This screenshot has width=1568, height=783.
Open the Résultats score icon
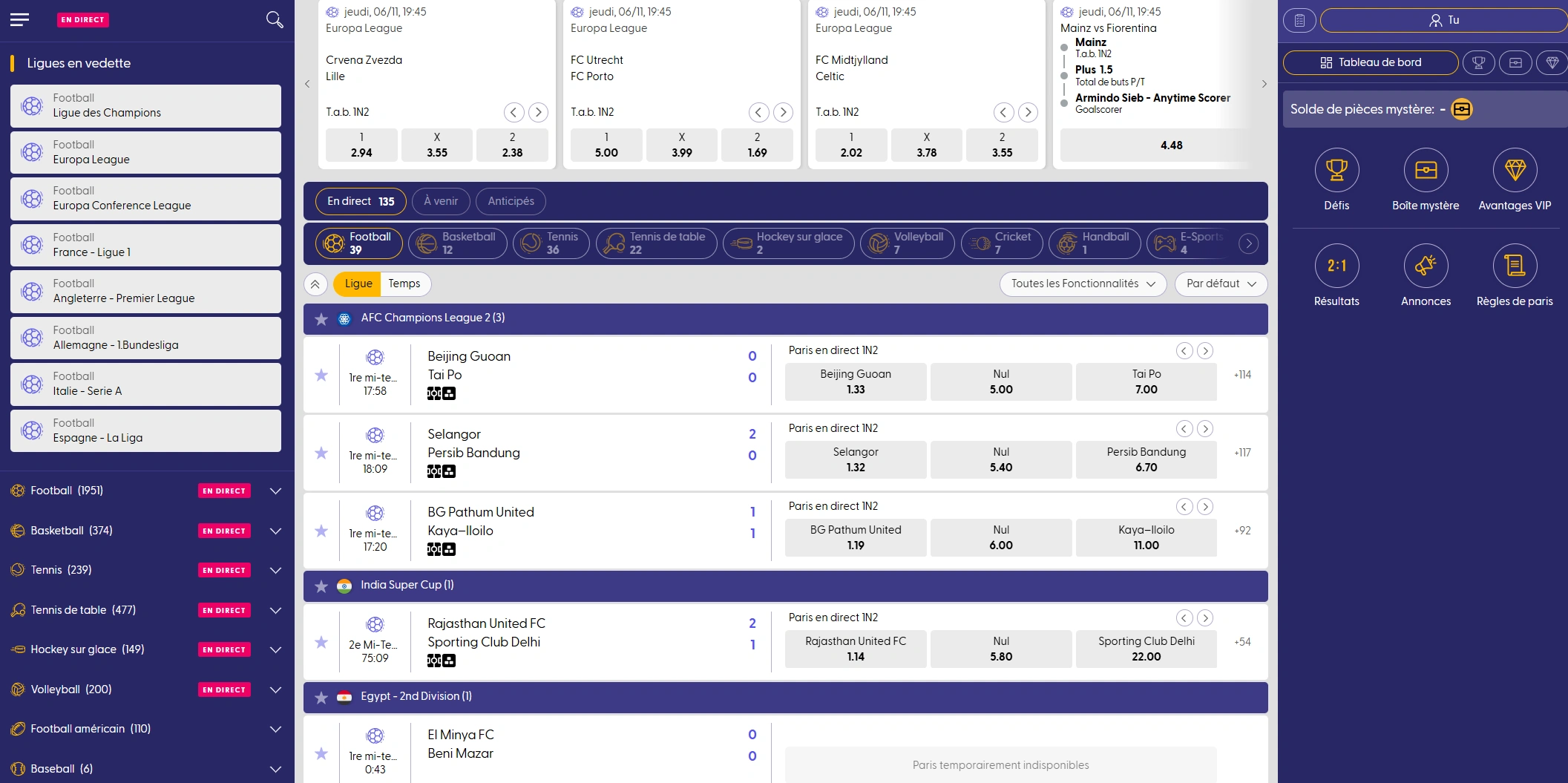(1336, 266)
